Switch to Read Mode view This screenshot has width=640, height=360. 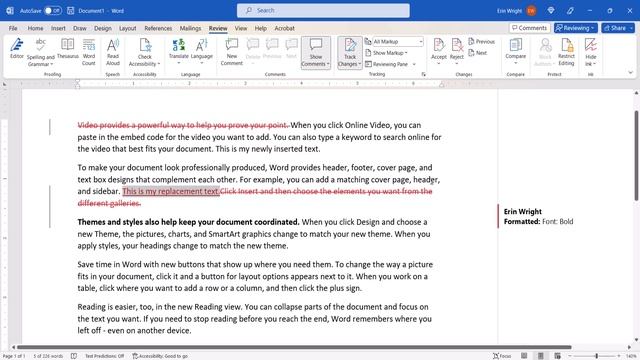(x=524, y=356)
